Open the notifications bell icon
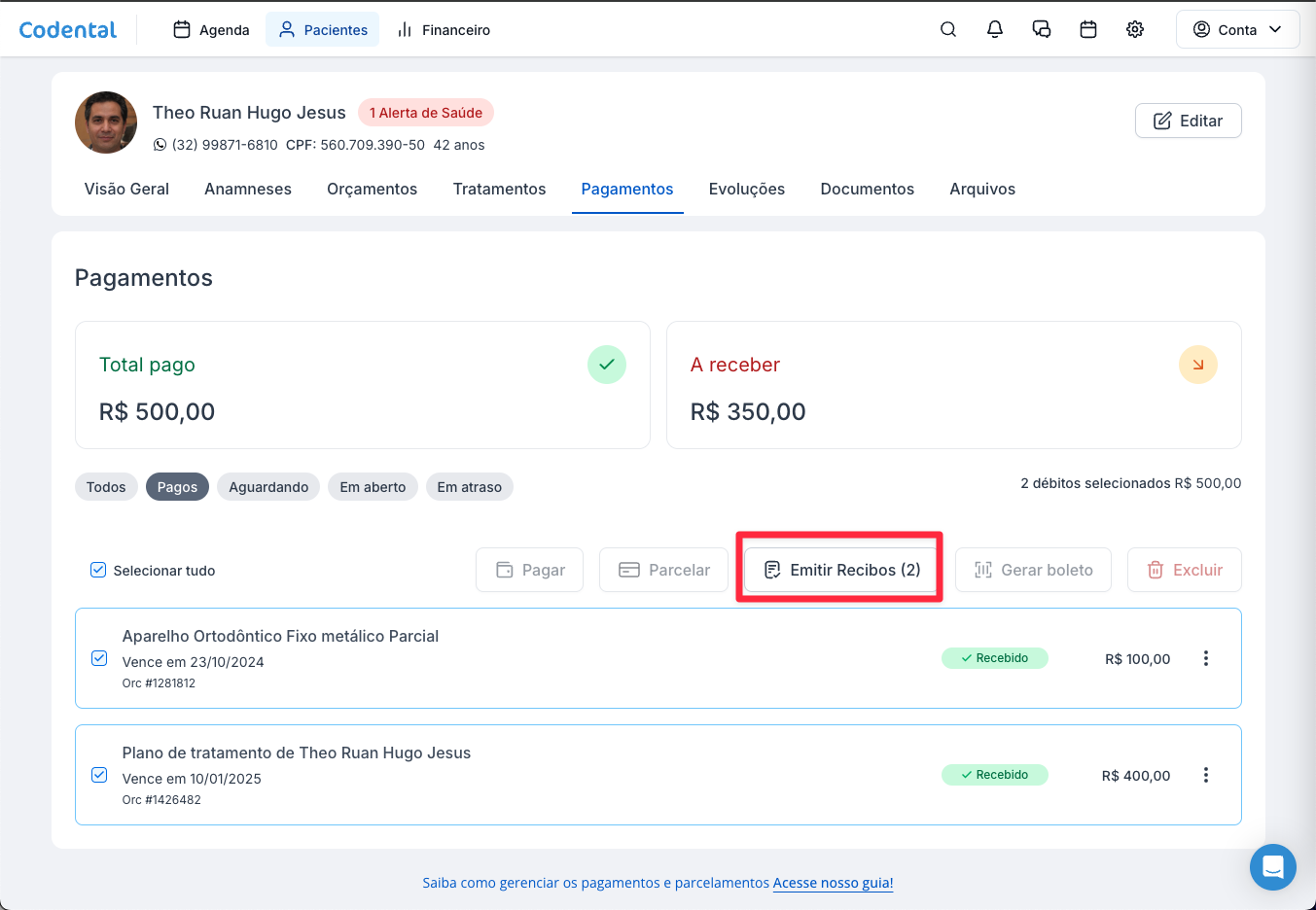Screen dimensions: 1316x910 pos(995,29)
